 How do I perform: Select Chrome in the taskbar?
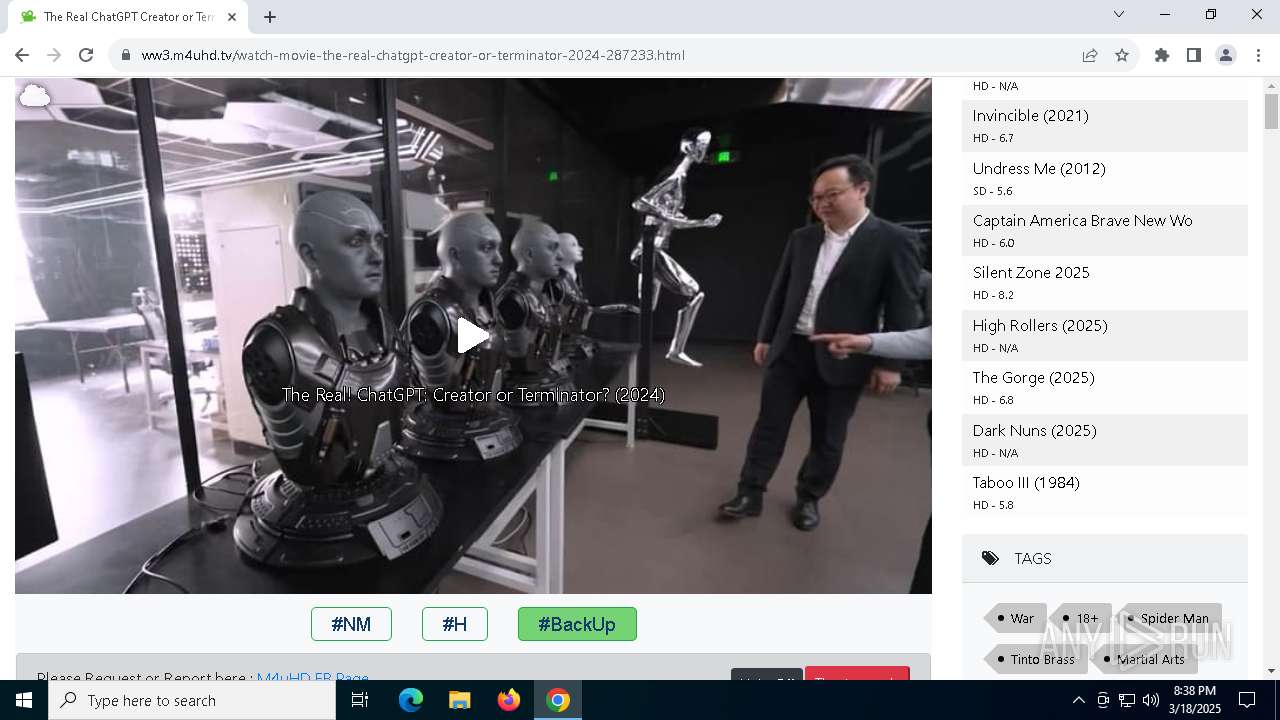click(558, 700)
